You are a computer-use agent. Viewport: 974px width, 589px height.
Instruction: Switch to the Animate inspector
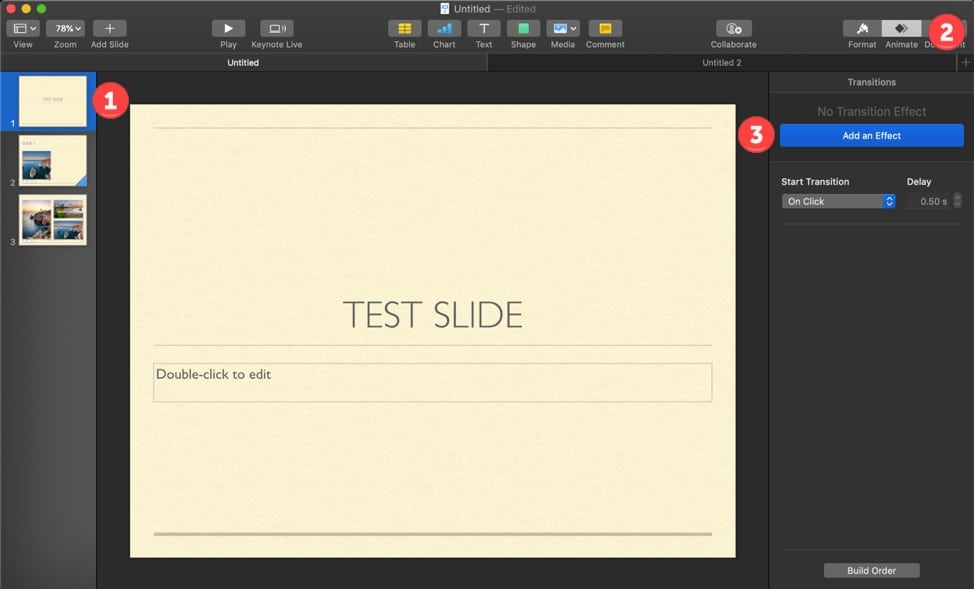tap(901, 30)
